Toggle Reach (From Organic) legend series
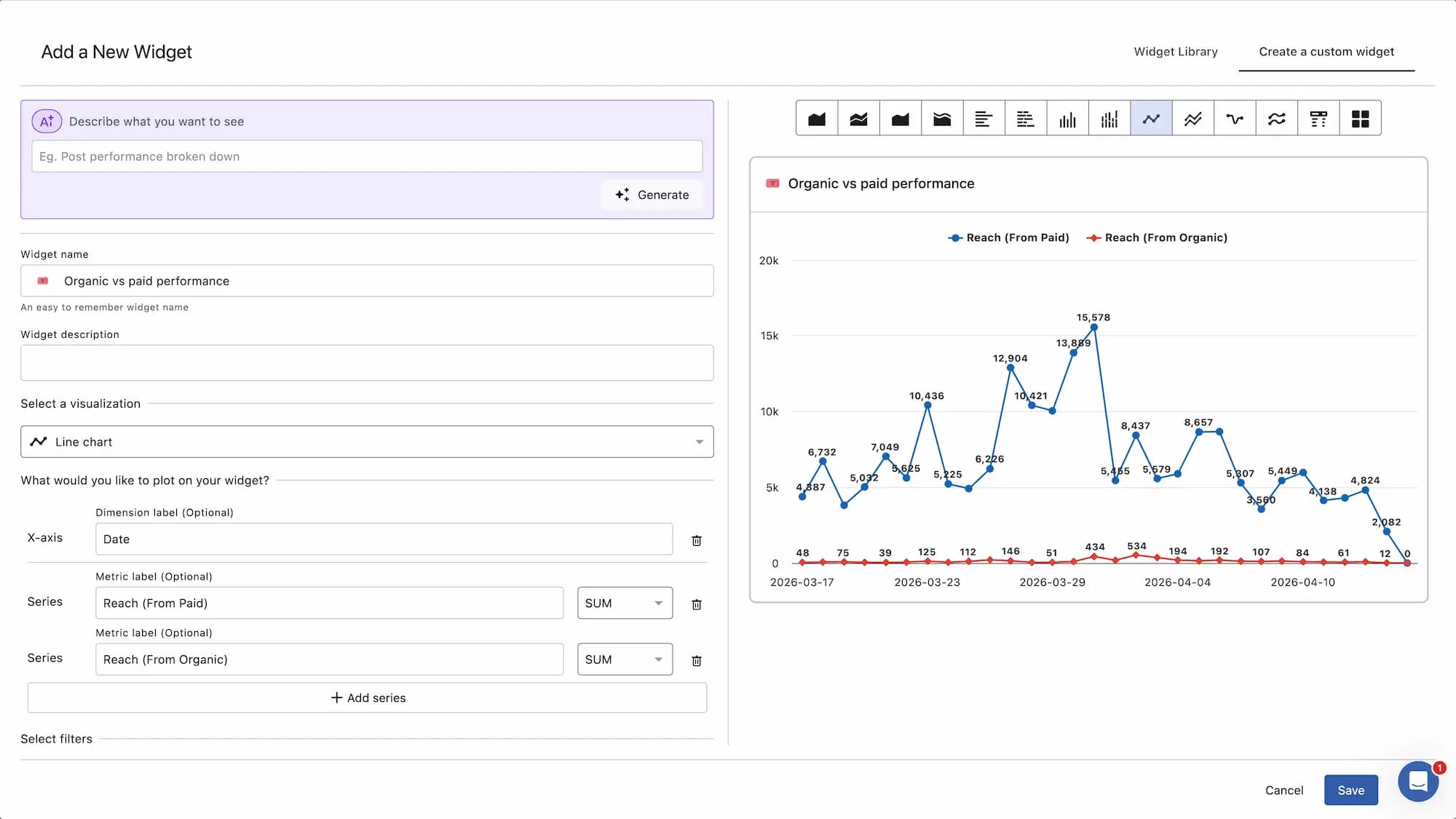The image size is (1456, 819). click(1157, 238)
